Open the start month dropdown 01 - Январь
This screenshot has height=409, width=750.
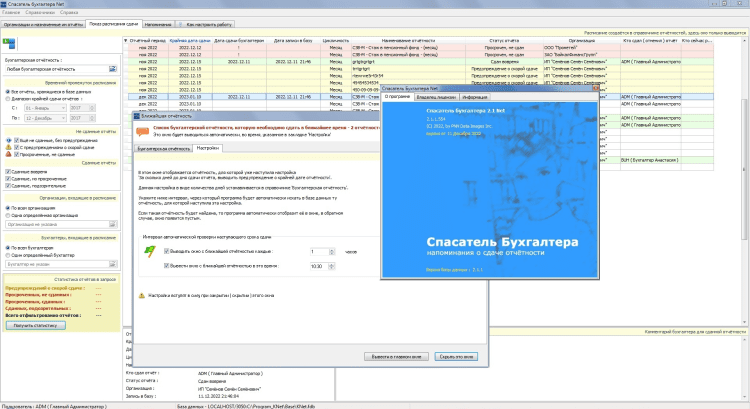(x=45, y=108)
